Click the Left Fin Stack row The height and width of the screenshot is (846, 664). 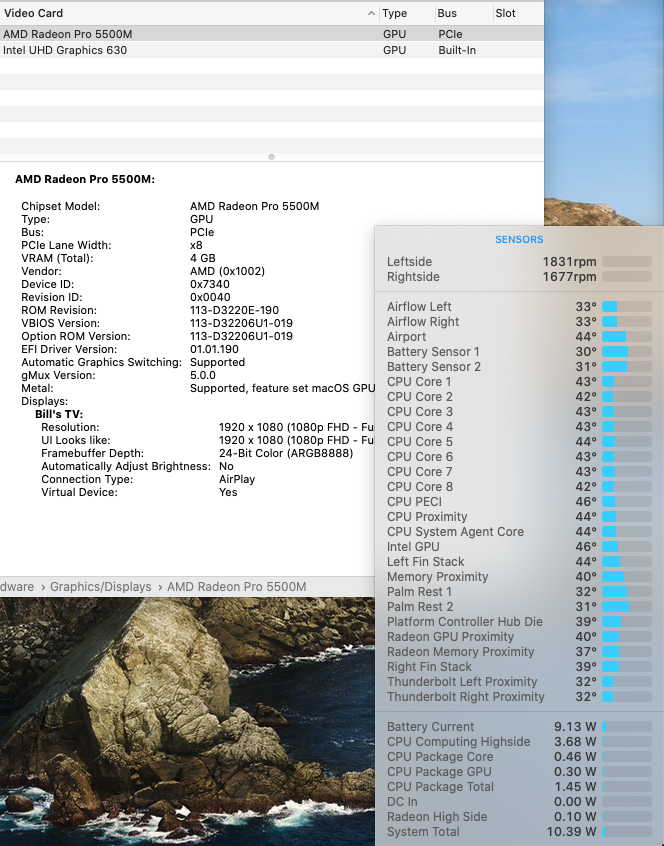tap(519, 562)
